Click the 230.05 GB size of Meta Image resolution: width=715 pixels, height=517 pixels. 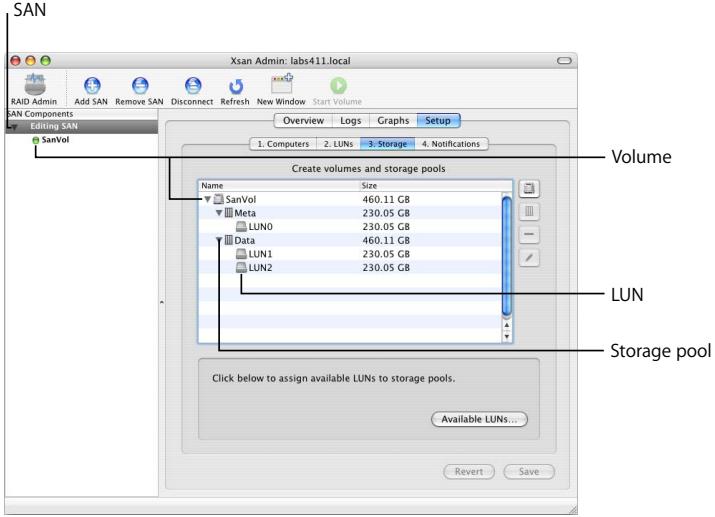386,213
